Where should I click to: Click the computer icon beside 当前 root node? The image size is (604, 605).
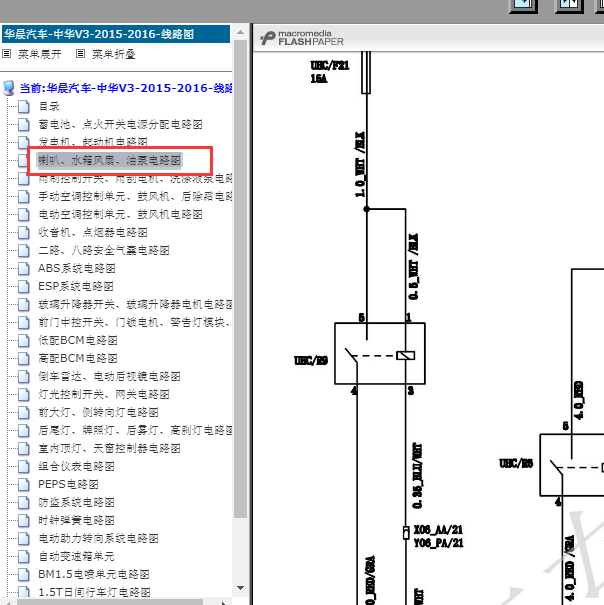pyautogui.click(x=8, y=88)
